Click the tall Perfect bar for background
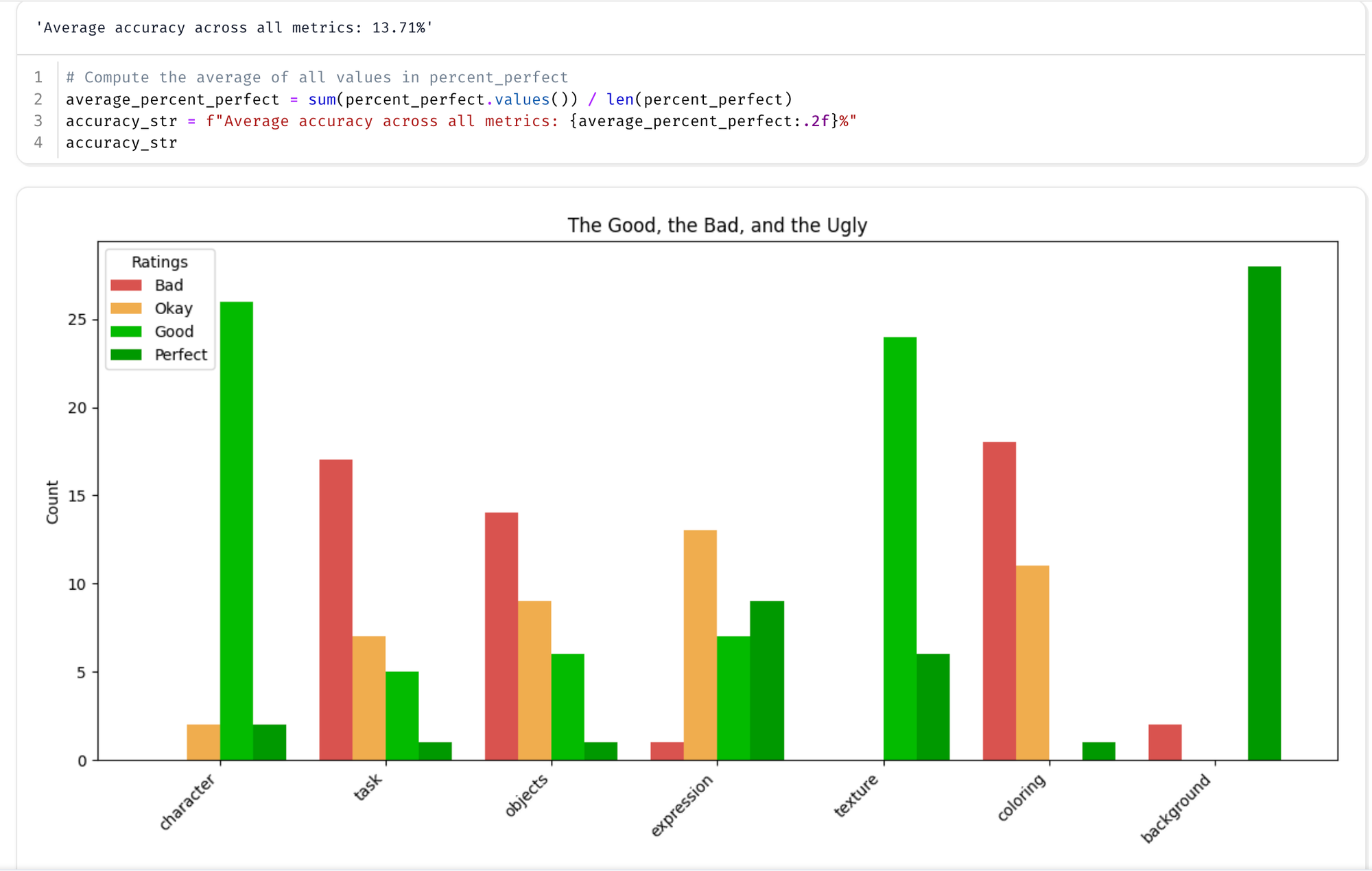Image resolution: width=1372 pixels, height=871 pixels. 1264,513
